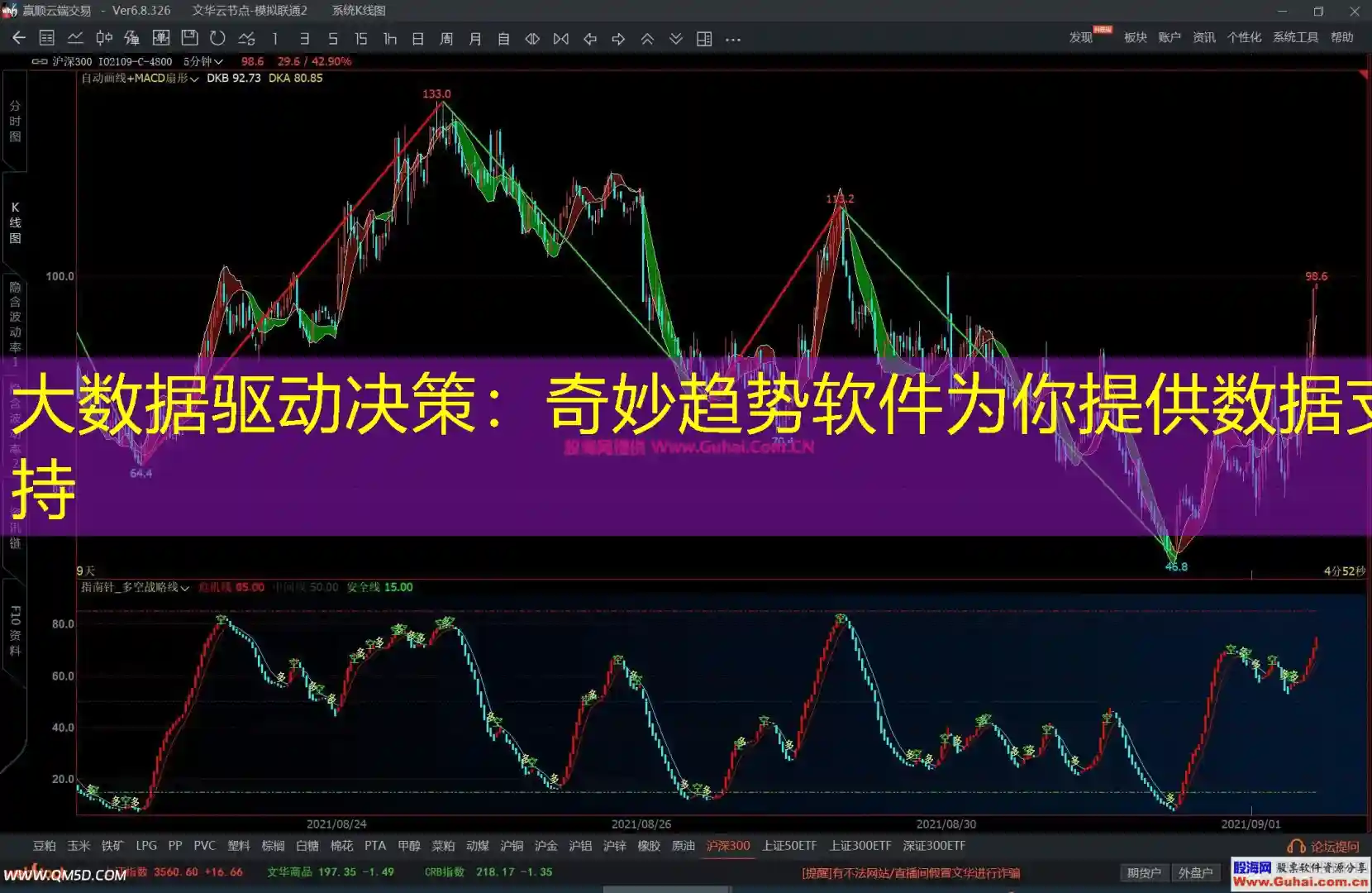Move the chart left with the hollow left arrow

coord(590,39)
